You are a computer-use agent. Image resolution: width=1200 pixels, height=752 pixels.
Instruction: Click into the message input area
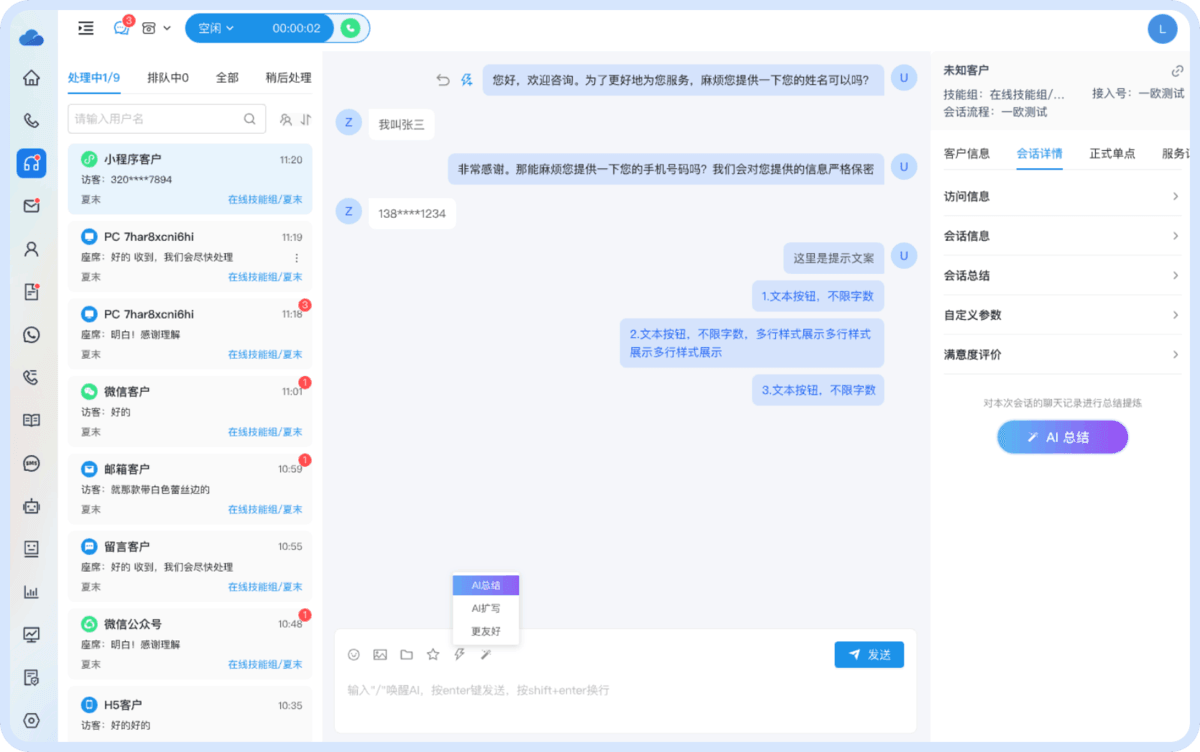625,691
